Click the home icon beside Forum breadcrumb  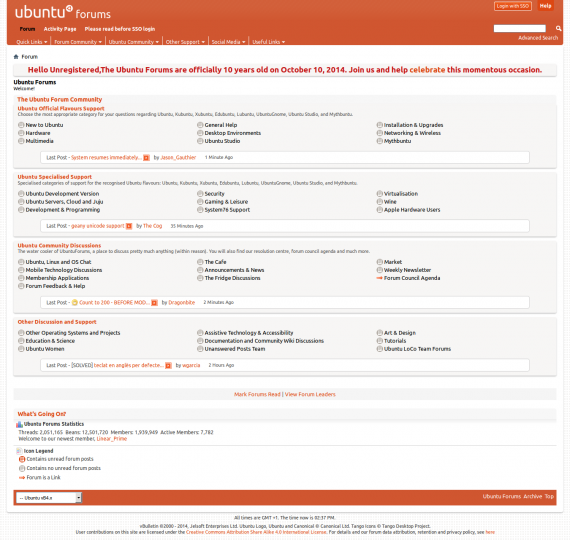click(16, 57)
